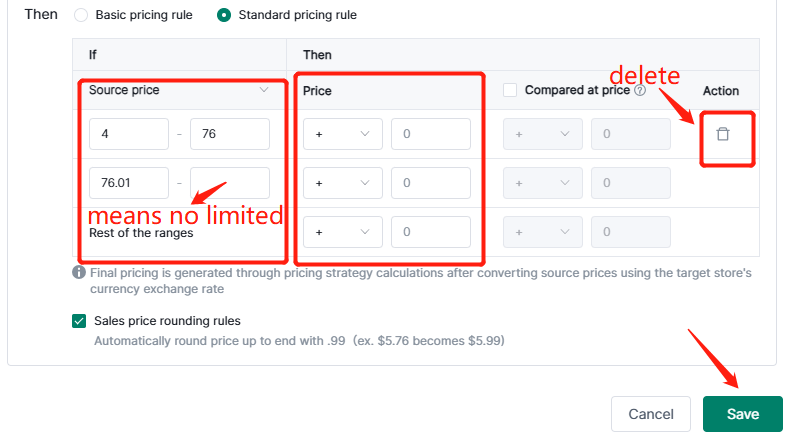This screenshot has height=435, width=797.
Task: Uncheck Sales price rounding rules
Action: 79,321
